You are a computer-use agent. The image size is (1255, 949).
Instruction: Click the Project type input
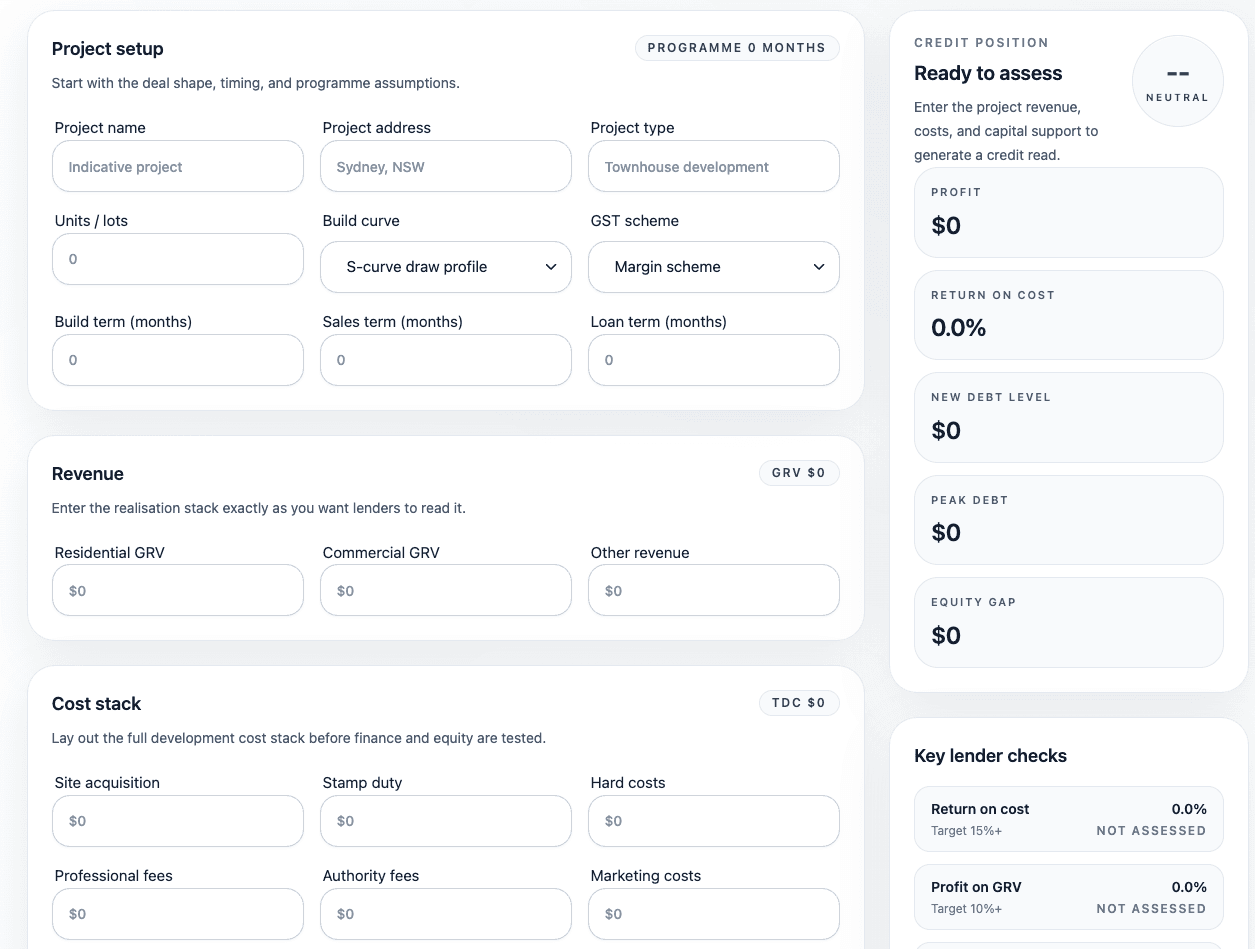click(714, 166)
